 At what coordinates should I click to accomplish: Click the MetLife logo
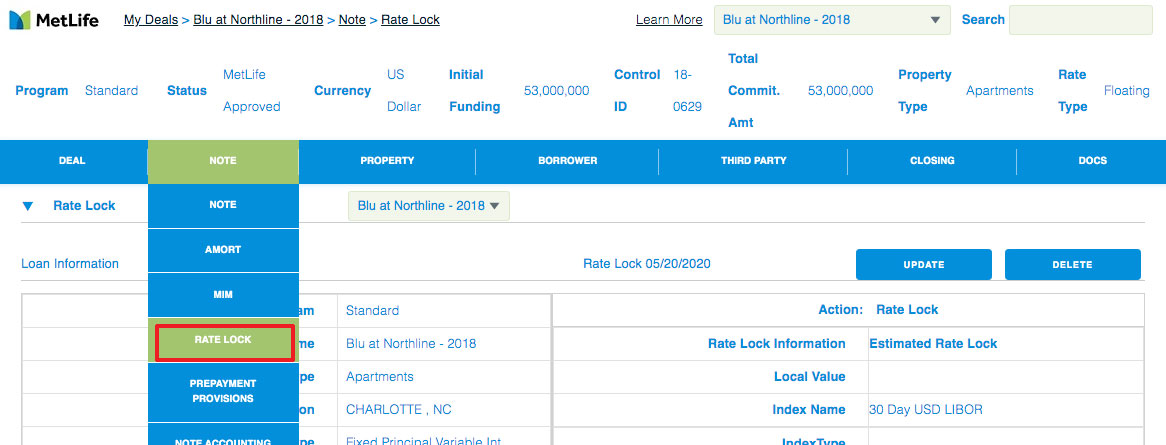[54, 20]
